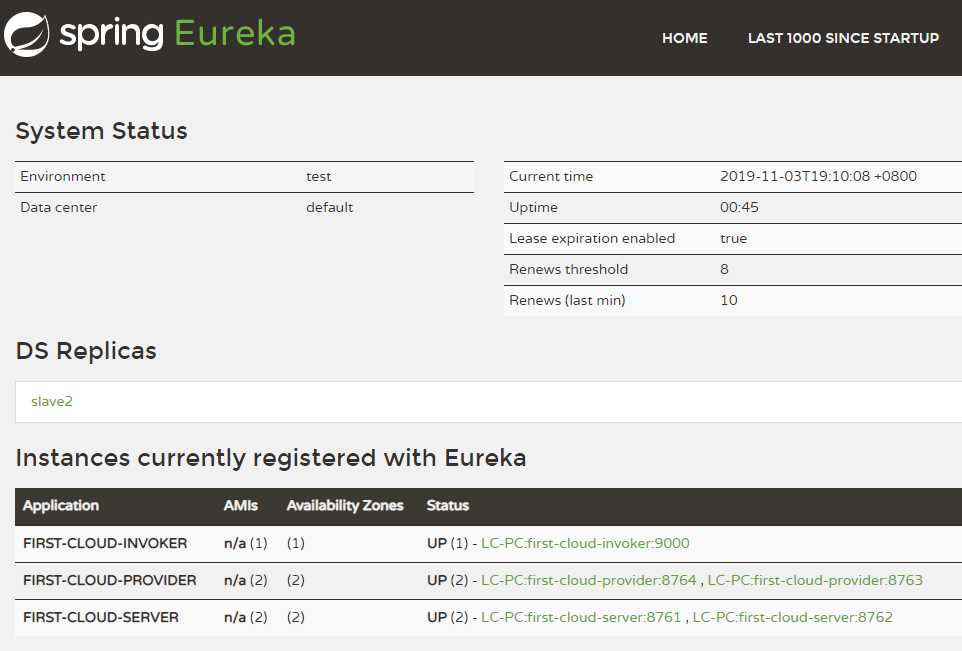
Task: Select the lease expiration value true
Action: (734, 238)
